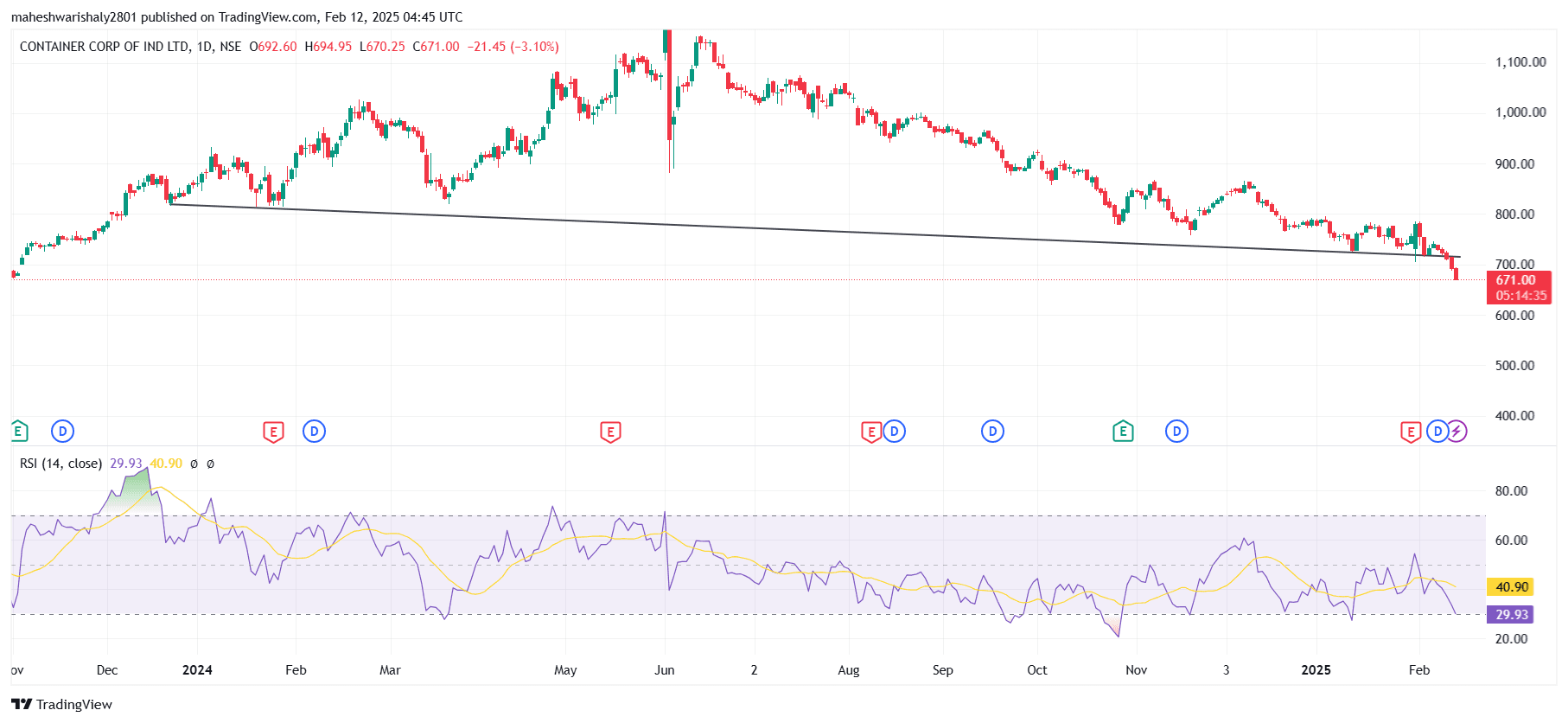Click the TradingView logo
The height and width of the screenshot is (723, 1568).
pyautogui.click(x=61, y=704)
